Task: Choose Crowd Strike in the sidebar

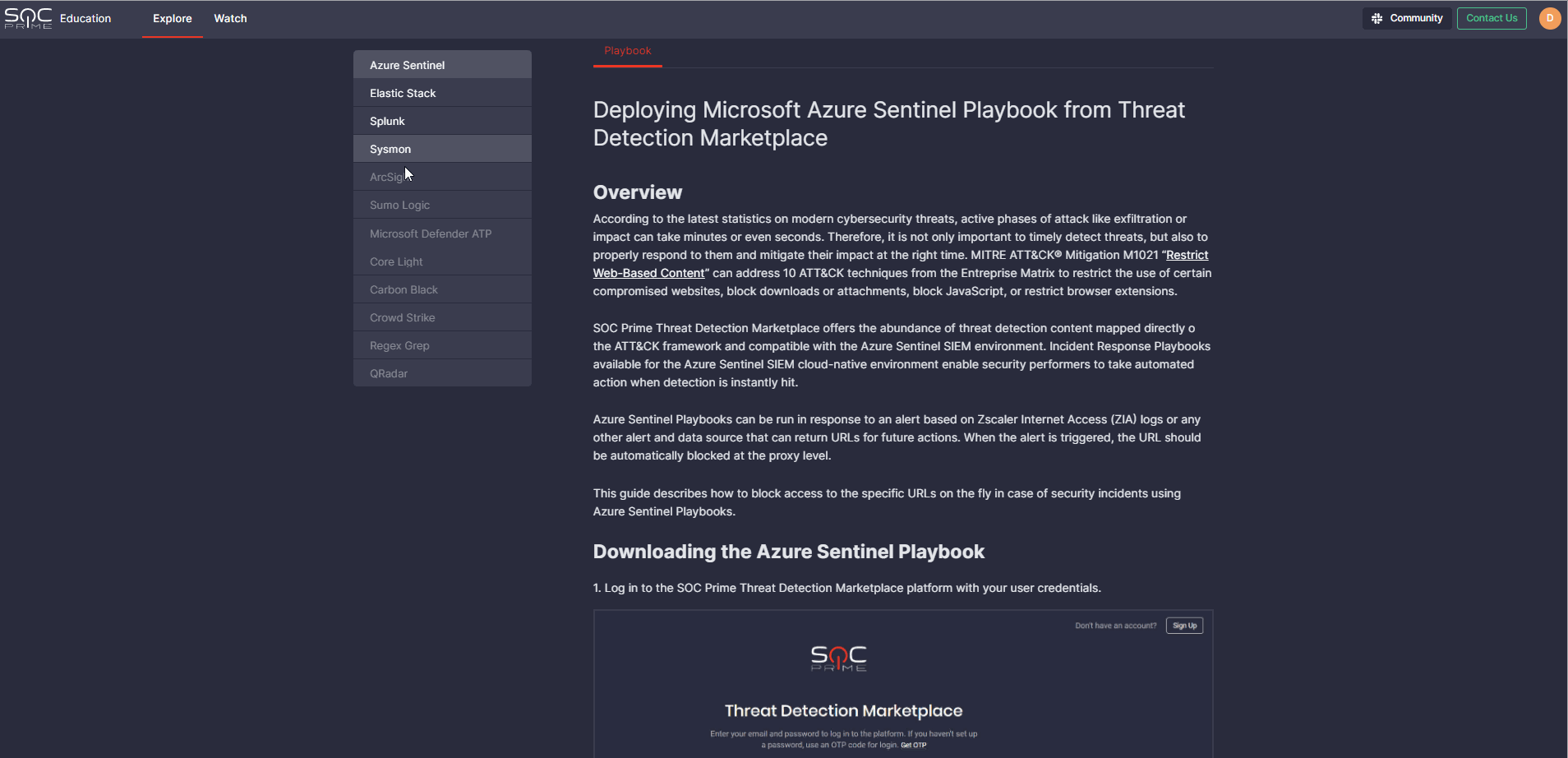Action: click(442, 317)
